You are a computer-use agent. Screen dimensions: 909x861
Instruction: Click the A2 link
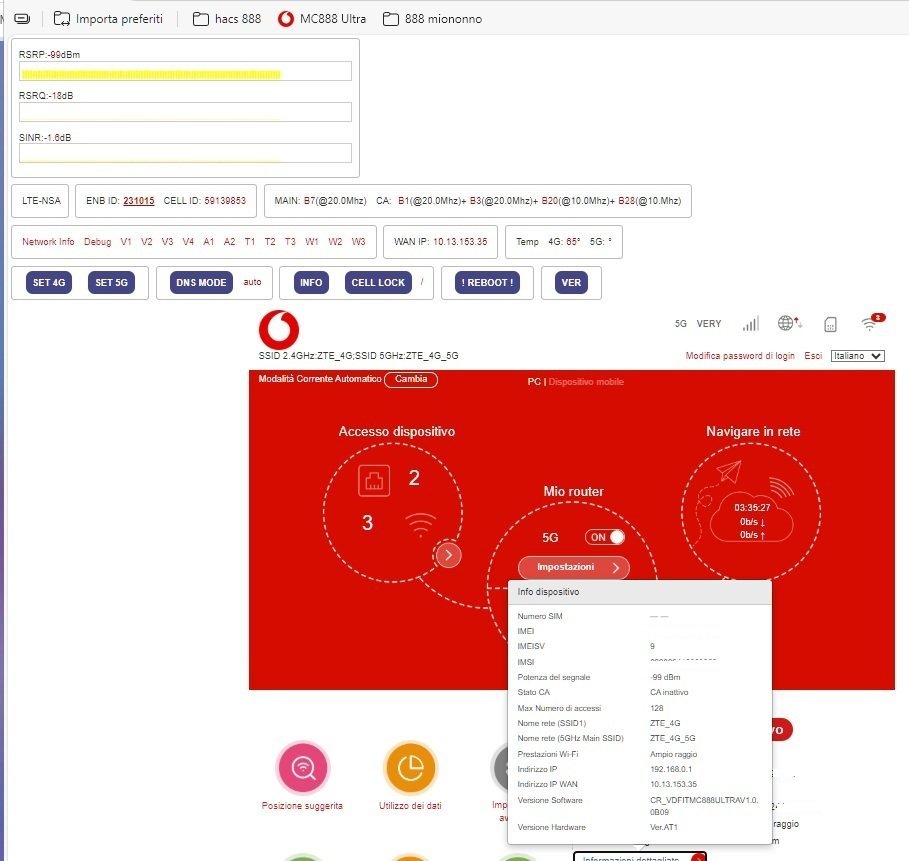[230, 242]
